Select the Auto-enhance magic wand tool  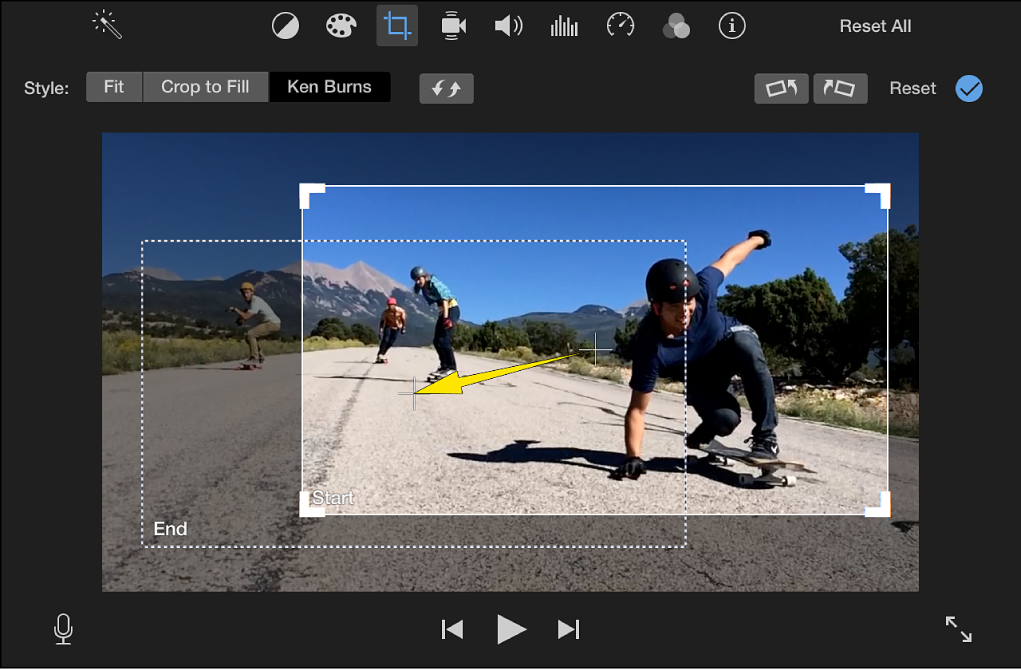[x=106, y=26]
